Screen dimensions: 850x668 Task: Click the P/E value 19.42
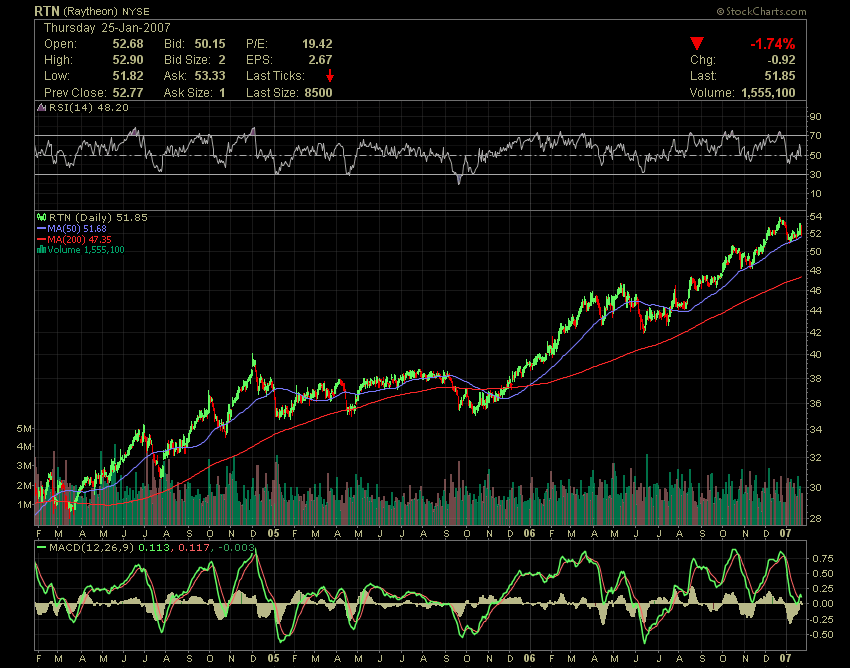317,44
